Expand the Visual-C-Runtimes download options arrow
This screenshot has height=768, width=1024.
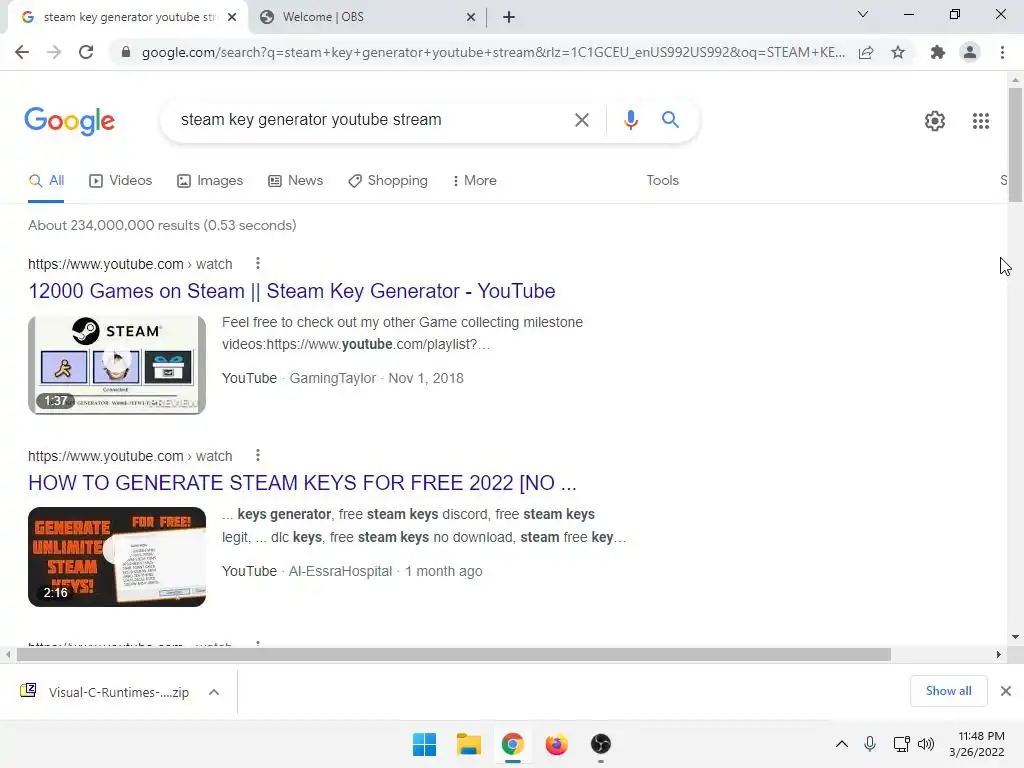[x=214, y=692]
